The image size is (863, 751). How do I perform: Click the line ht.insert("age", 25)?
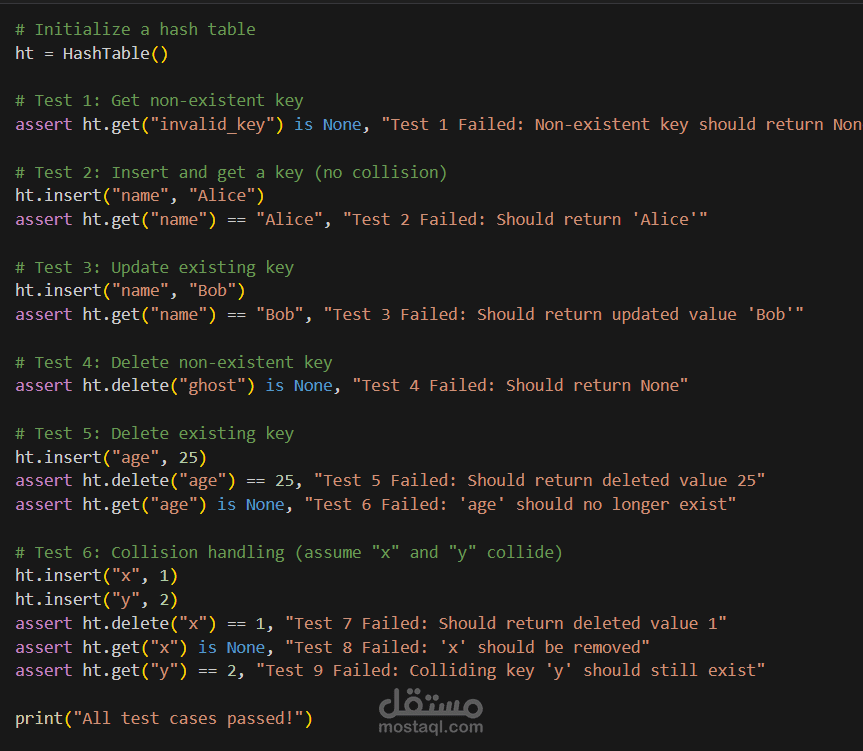coord(111,458)
